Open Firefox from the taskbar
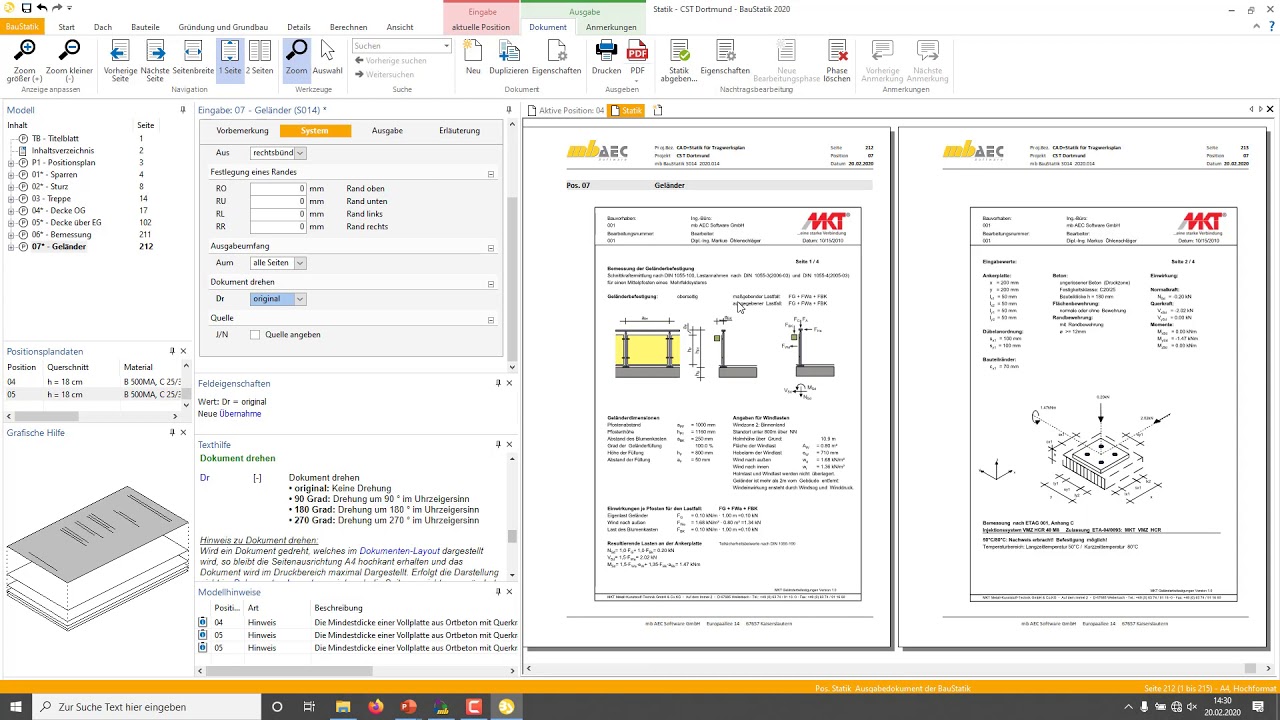 click(x=375, y=707)
